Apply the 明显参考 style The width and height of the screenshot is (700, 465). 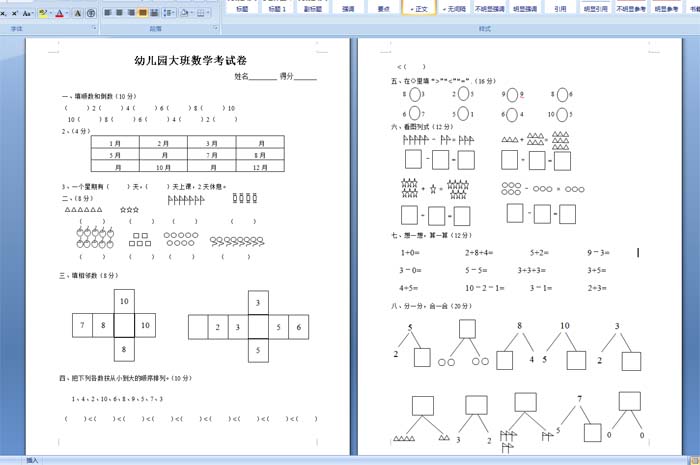tap(666, 8)
